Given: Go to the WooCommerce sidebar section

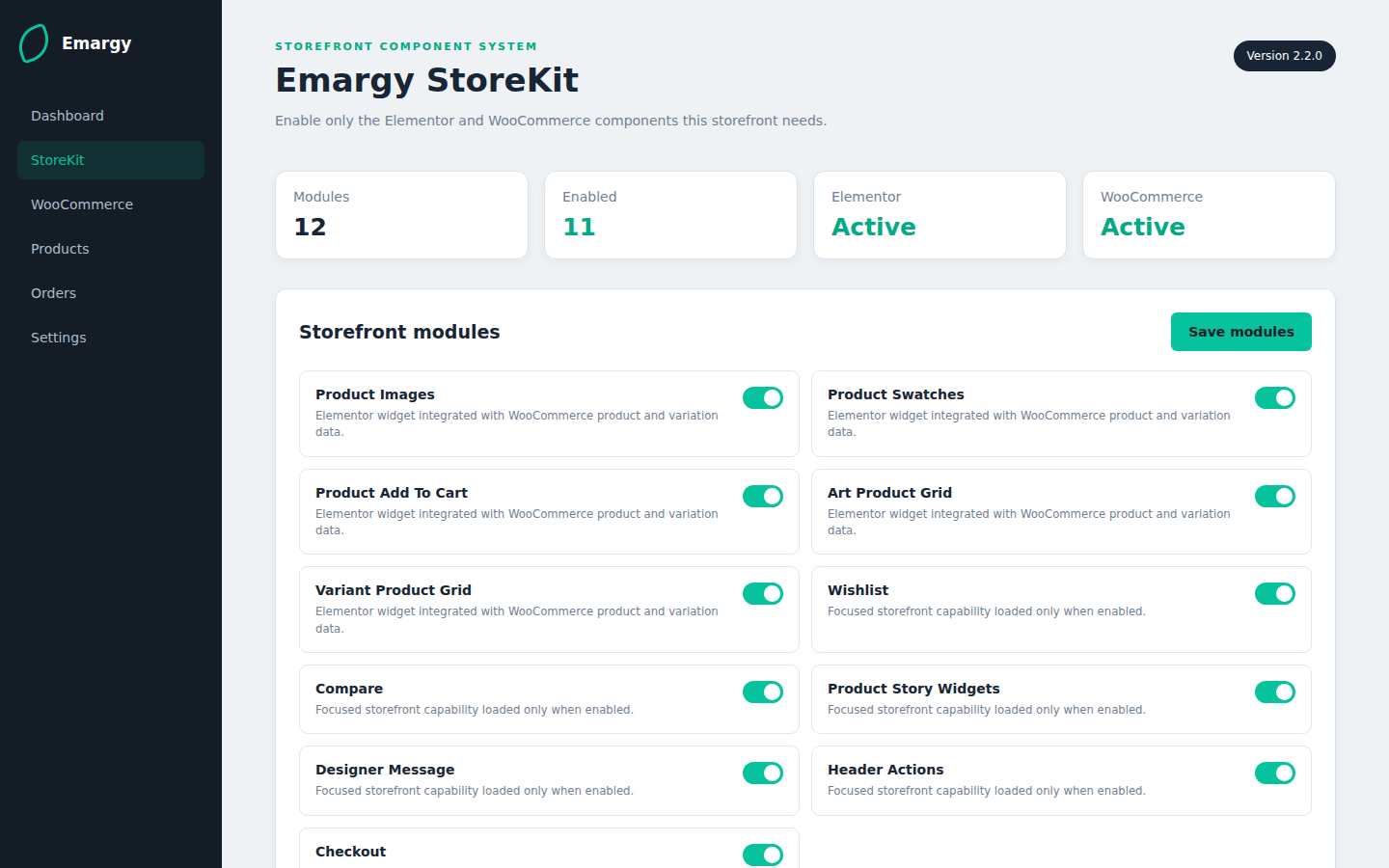Looking at the screenshot, I should (x=111, y=204).
